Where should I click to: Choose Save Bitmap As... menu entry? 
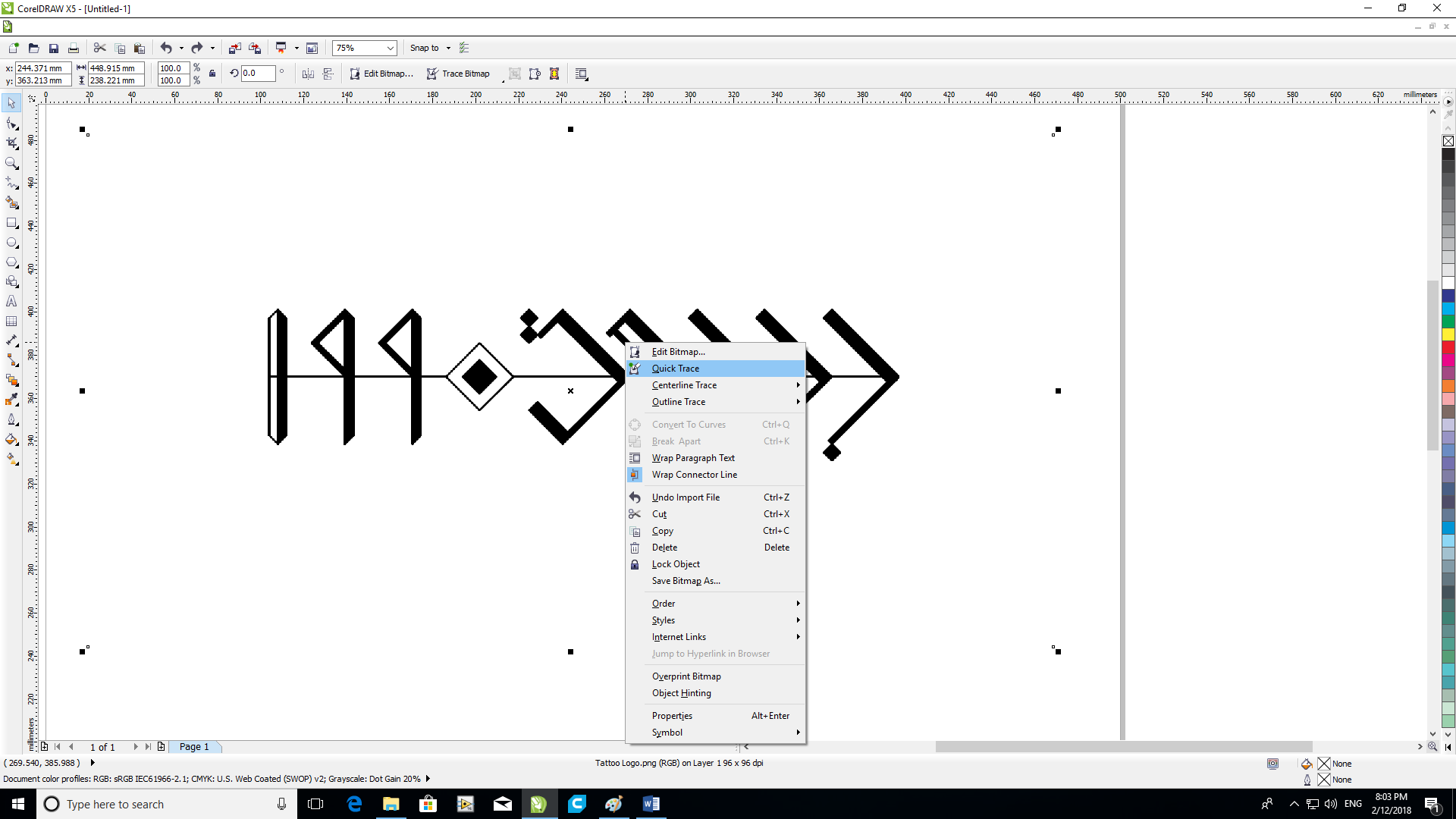click(x=715, y=581)
